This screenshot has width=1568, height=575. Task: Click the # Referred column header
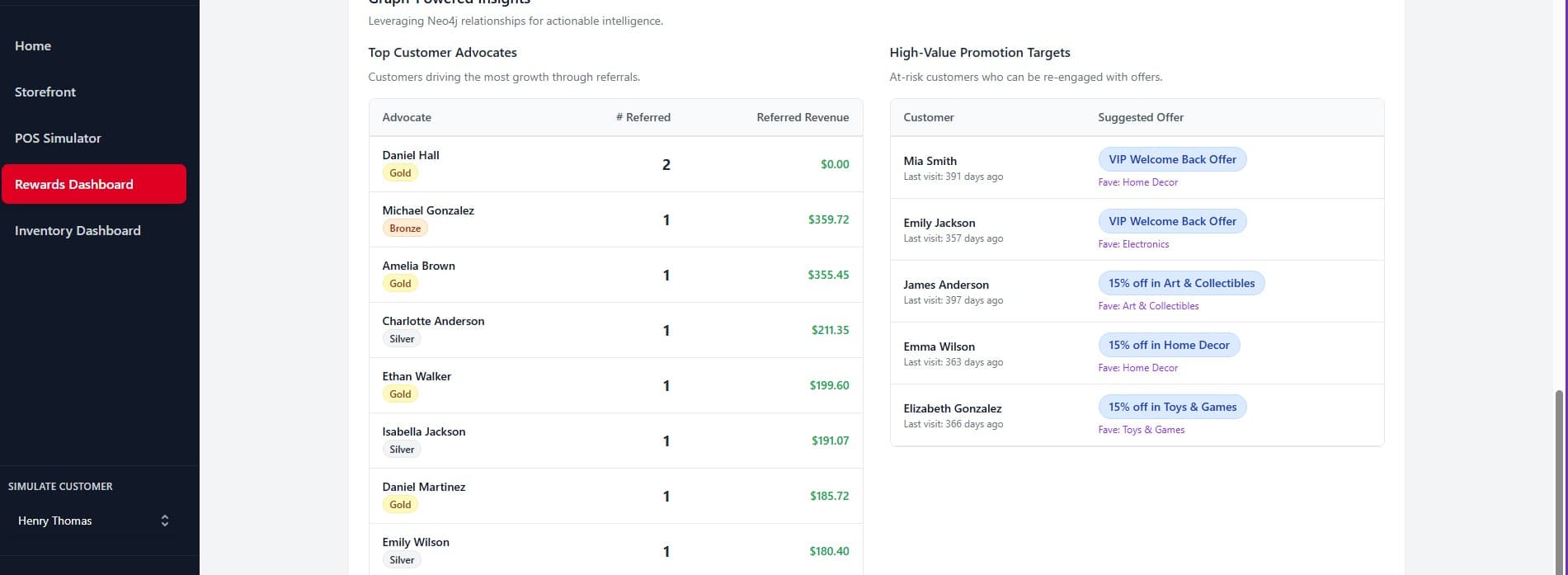(x=643, y=117)
